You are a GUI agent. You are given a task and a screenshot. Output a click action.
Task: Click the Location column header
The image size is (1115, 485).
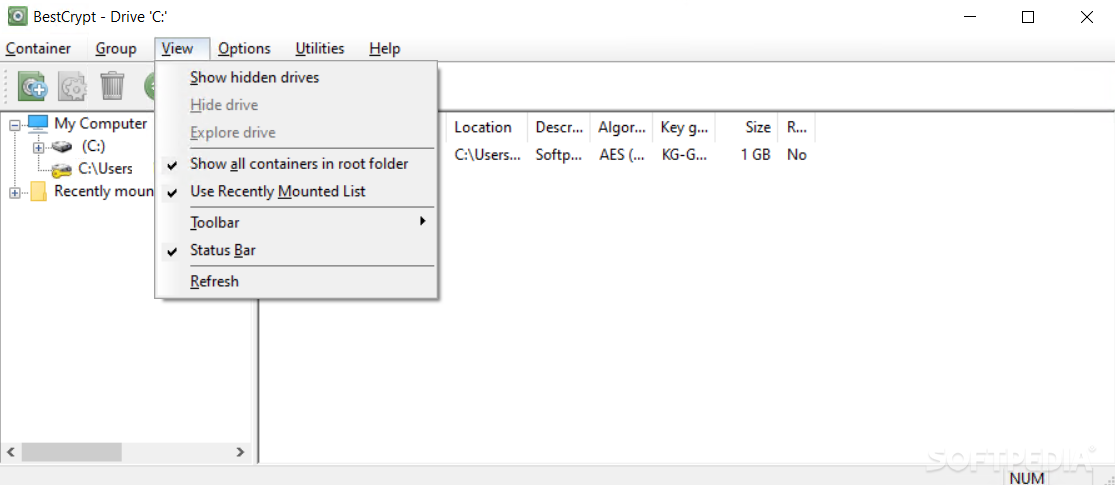coord(487,127)
